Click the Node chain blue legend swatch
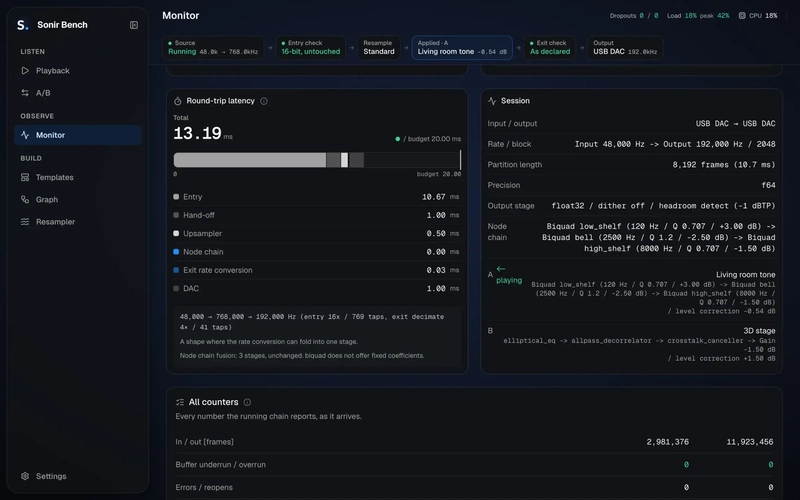Screen dimensions: 800x500 pos(176,252)
